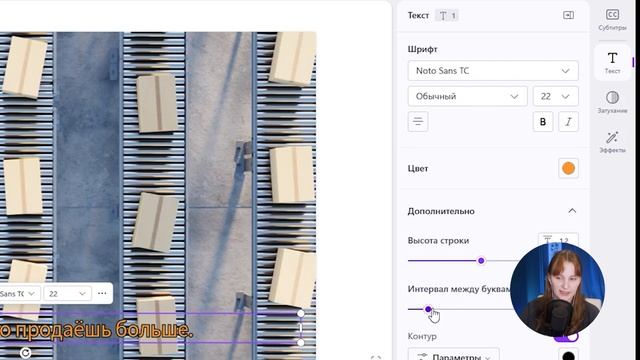Open the Обычный font style dropdown
The height and width of the screenshot is (360, 640).
click(x=467, y=96)
